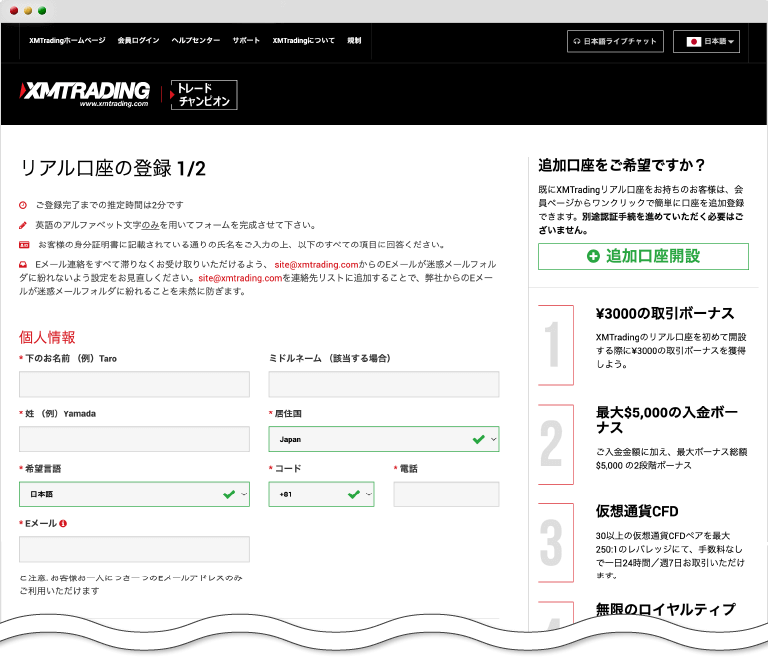Open the 希望言語 dropdown showing 日本語
Screen dimensions: 768x659
click(134, 494)
